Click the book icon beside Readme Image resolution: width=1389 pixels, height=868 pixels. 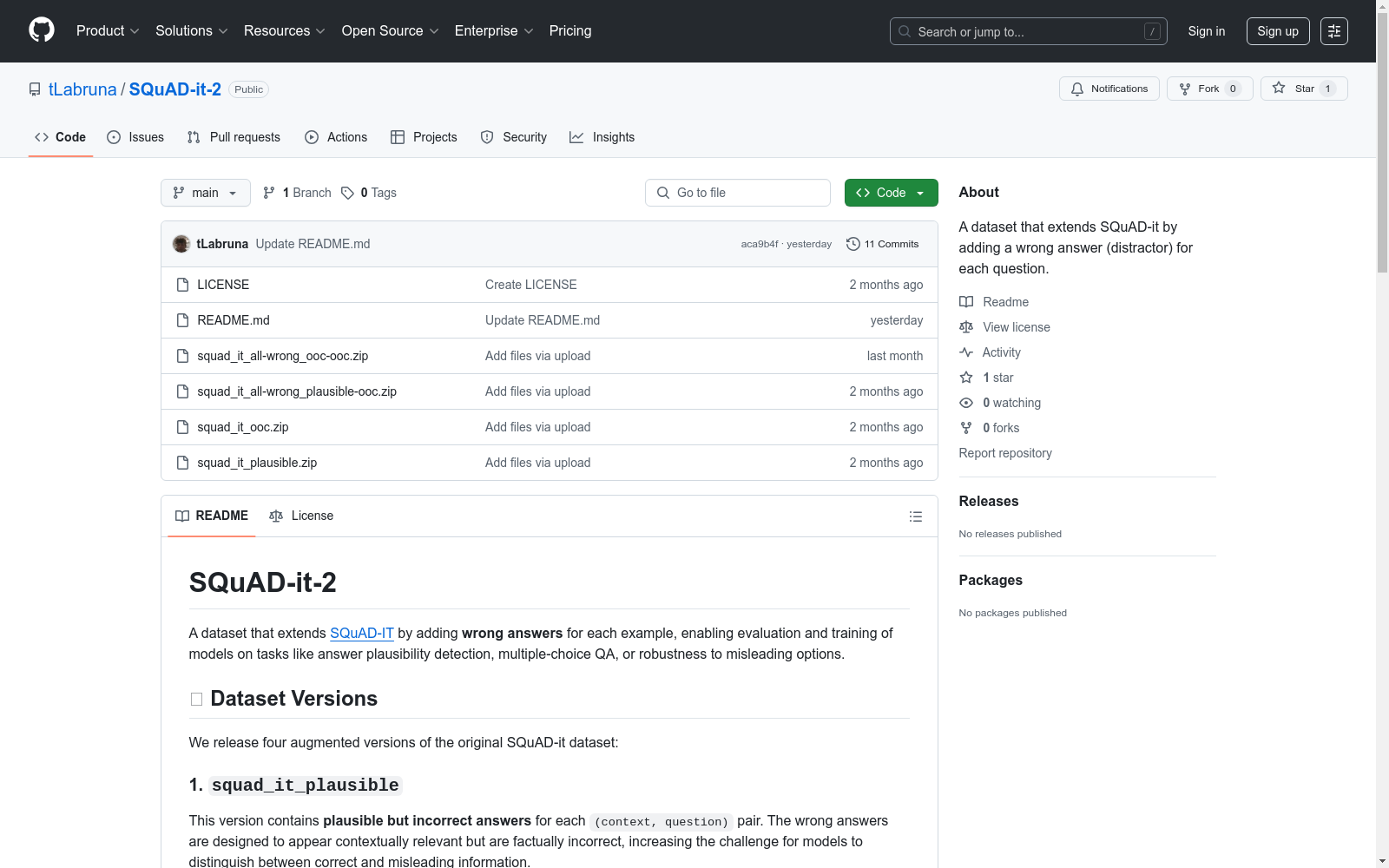(x=966, y=302)
